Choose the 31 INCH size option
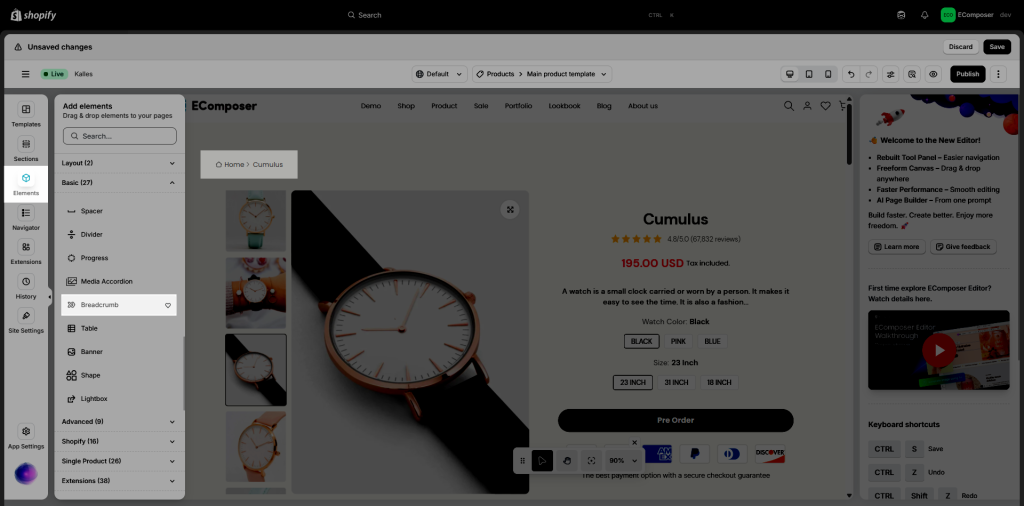The image size is (1024, 506). (675, 382)
